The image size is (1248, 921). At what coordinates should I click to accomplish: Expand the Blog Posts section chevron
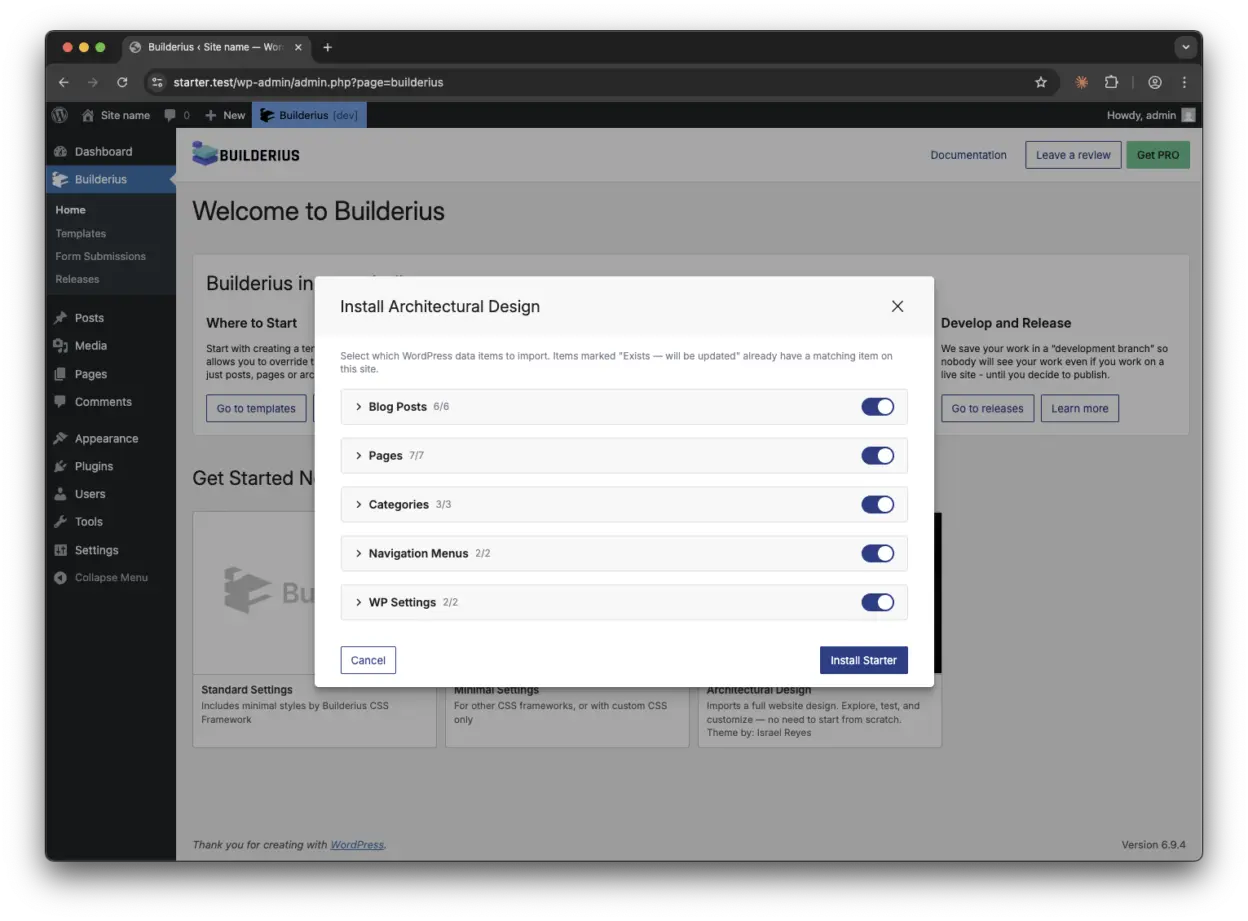click(359, 407)
